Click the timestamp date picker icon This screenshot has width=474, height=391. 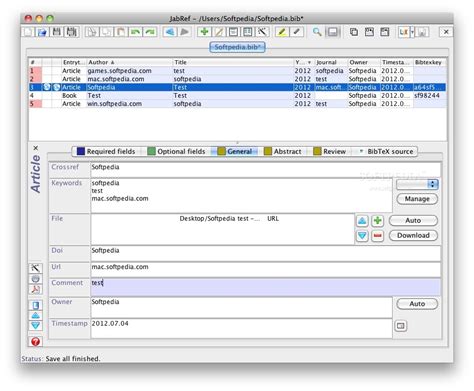click(401, 326)
